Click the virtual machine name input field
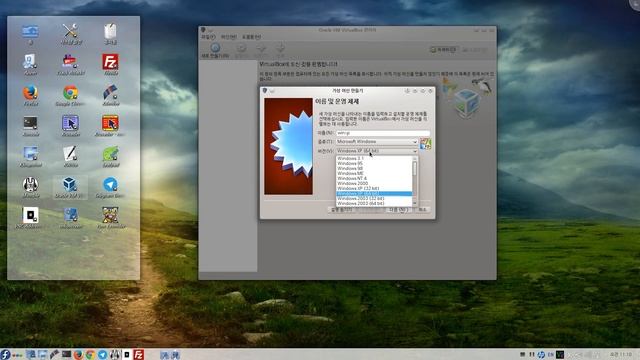This screenshot has height=360, width=640. coord(383,133)
